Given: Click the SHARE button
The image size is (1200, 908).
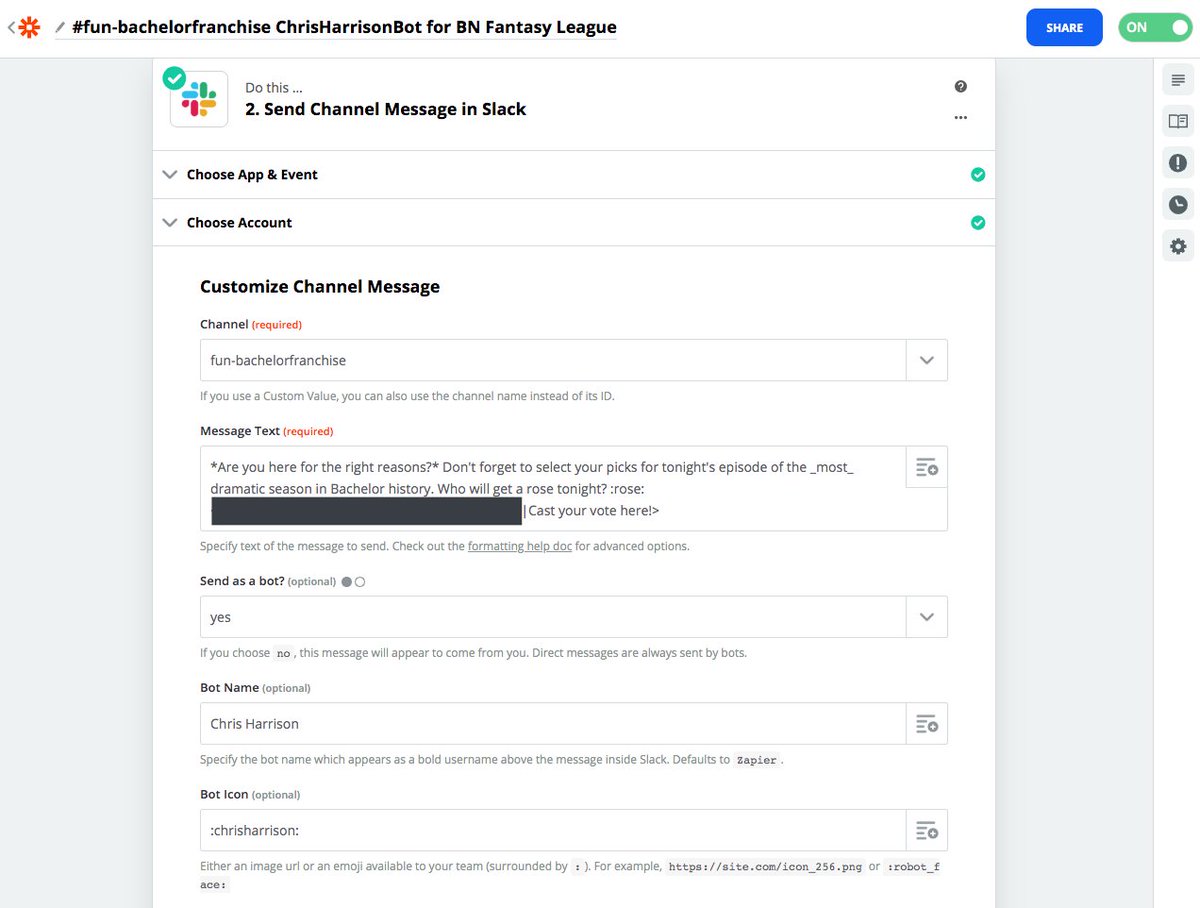Looking at the screenshot, I should click(x=1064, y=28).
